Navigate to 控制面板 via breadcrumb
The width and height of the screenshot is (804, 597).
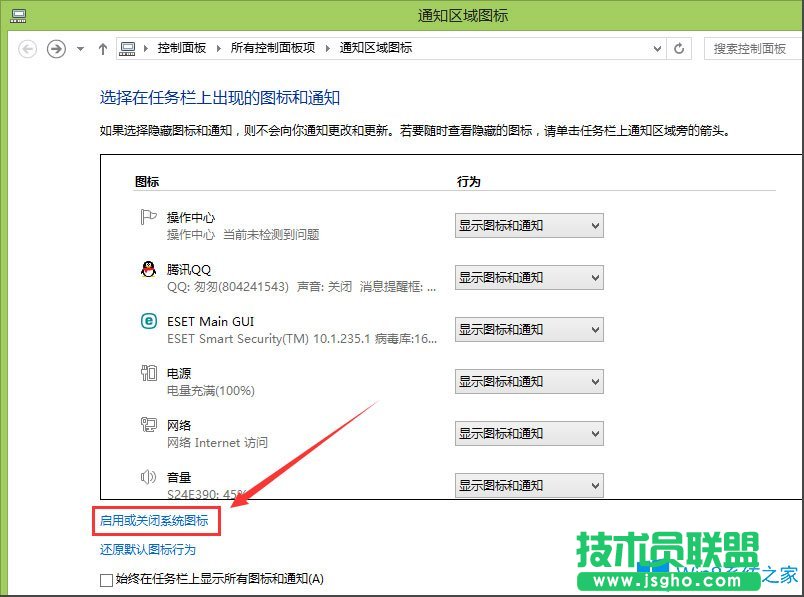tap(180, 48)
